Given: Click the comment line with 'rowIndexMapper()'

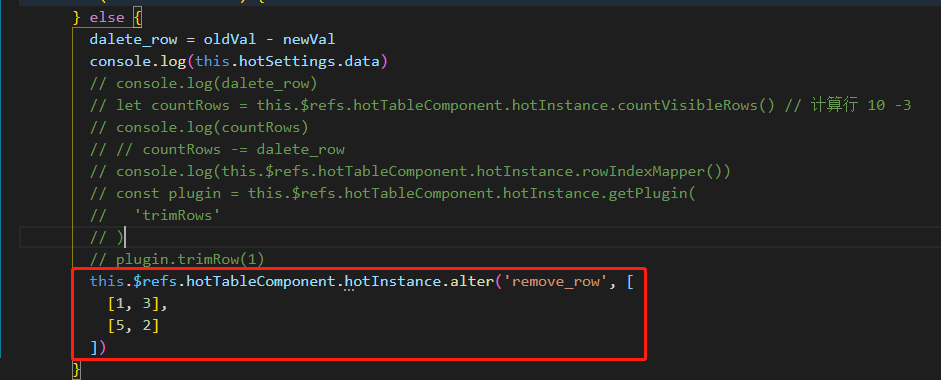Looking at the screenshot, I should click(410, 172).
